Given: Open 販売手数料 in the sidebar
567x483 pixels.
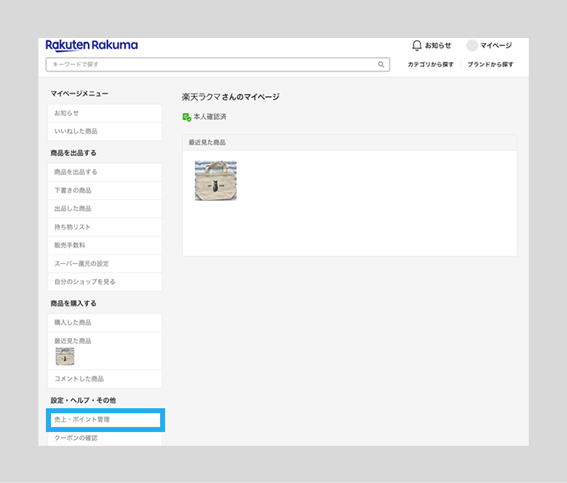Looking at the screenshot, I should pyautogui.click(x=105, y=245).
